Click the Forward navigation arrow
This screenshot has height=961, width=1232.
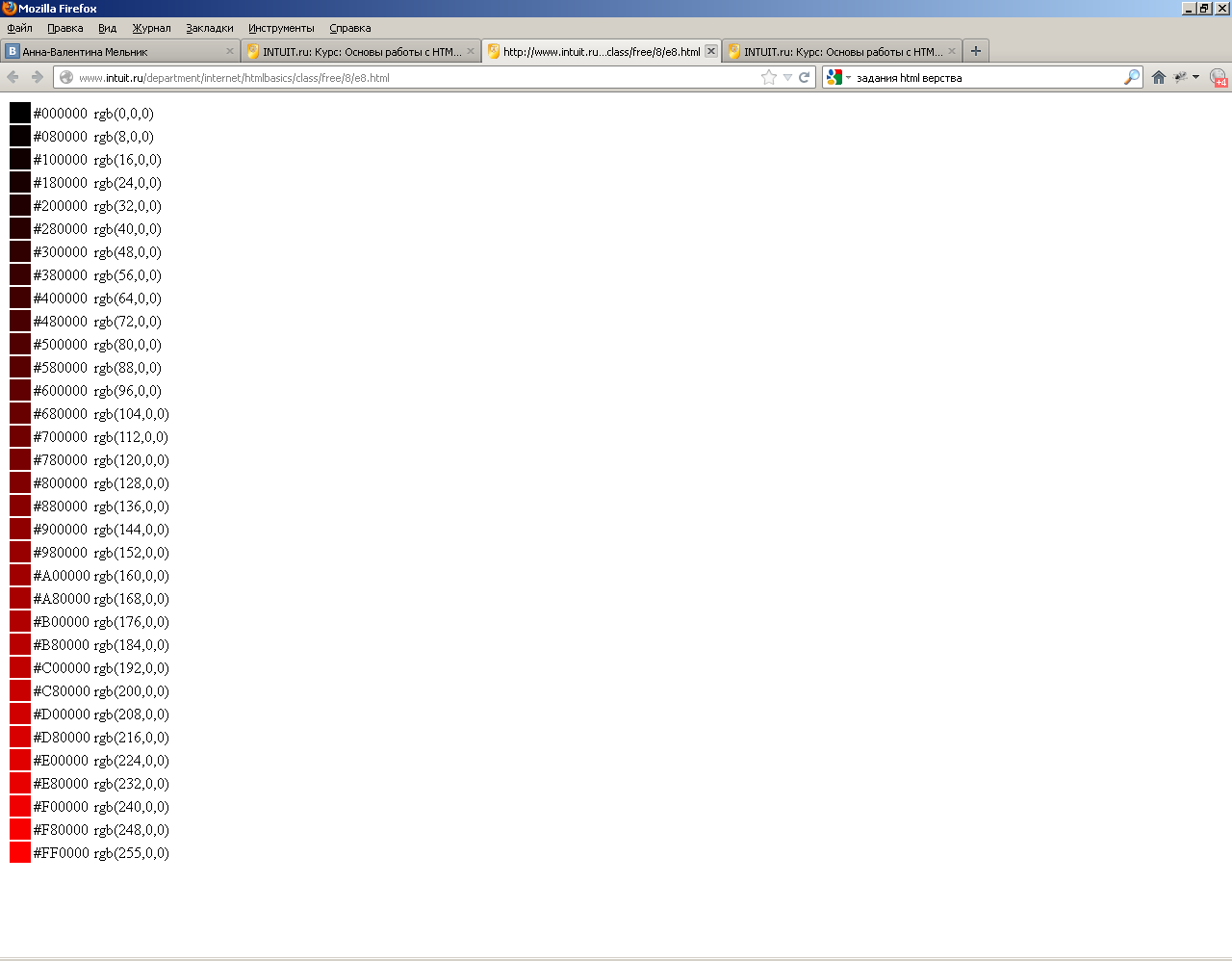click(x=38, y=77)
